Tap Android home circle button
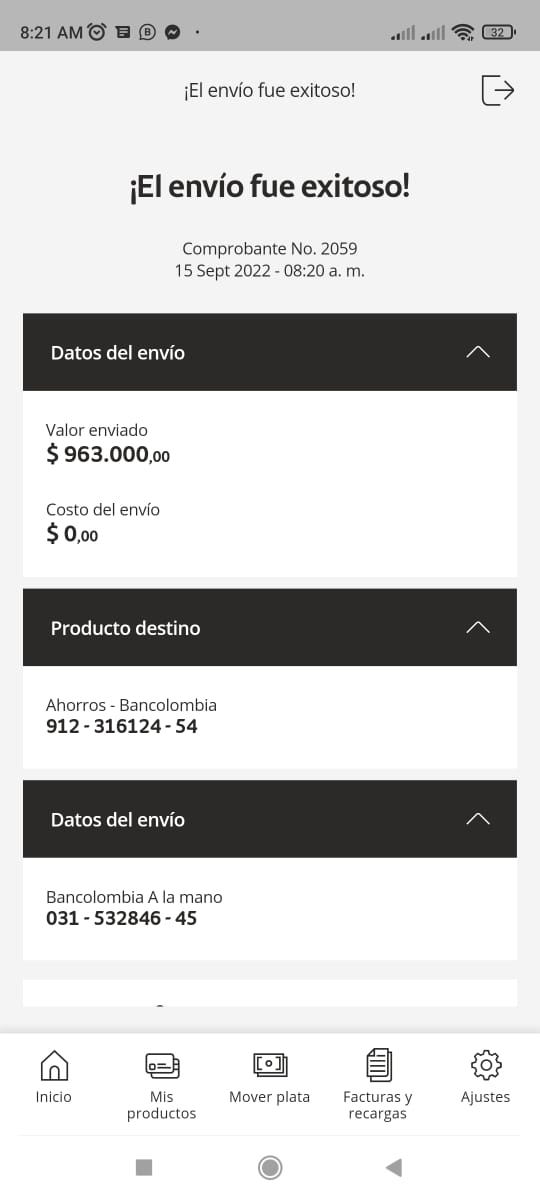540x1200 pixels. pos(270,1167)
